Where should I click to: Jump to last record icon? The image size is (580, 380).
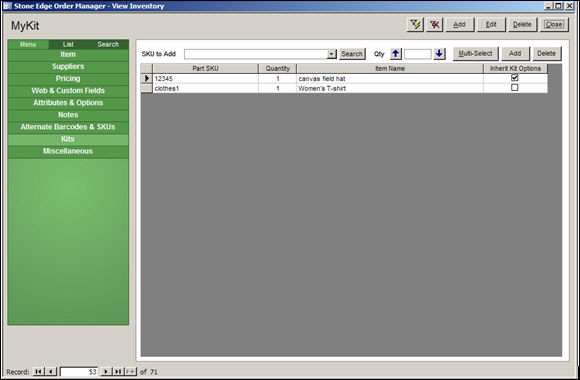pyautogui.click(x=118, y=371)
